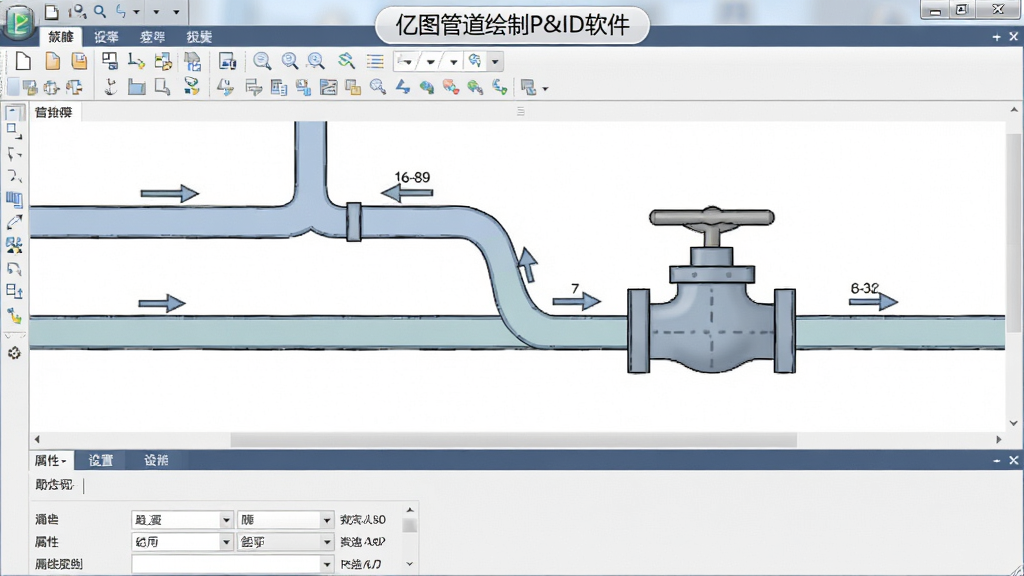Open the first combo box in 属性 row
The height and width of the screenshot is (576, 1024).
point(182,542)
